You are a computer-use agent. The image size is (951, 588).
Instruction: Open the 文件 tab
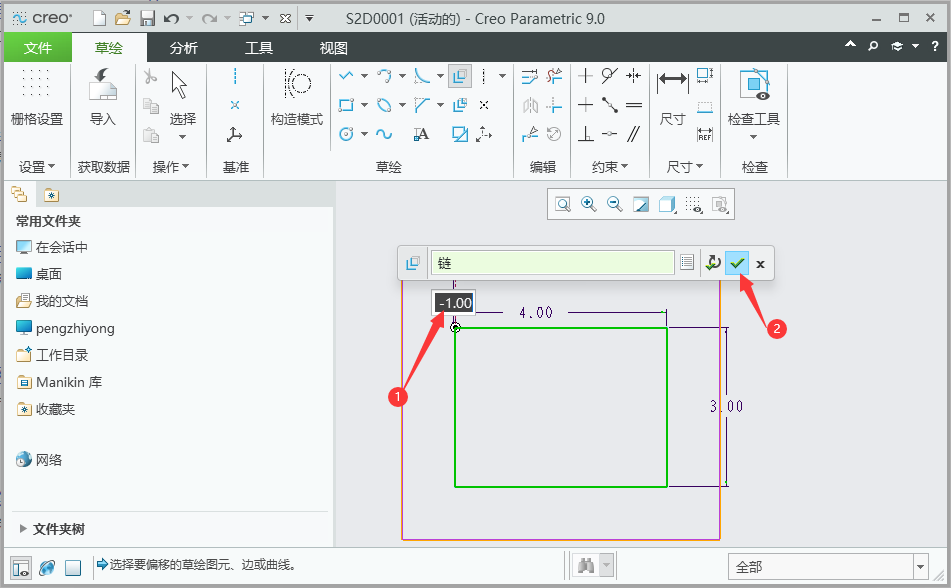(38, 48)
